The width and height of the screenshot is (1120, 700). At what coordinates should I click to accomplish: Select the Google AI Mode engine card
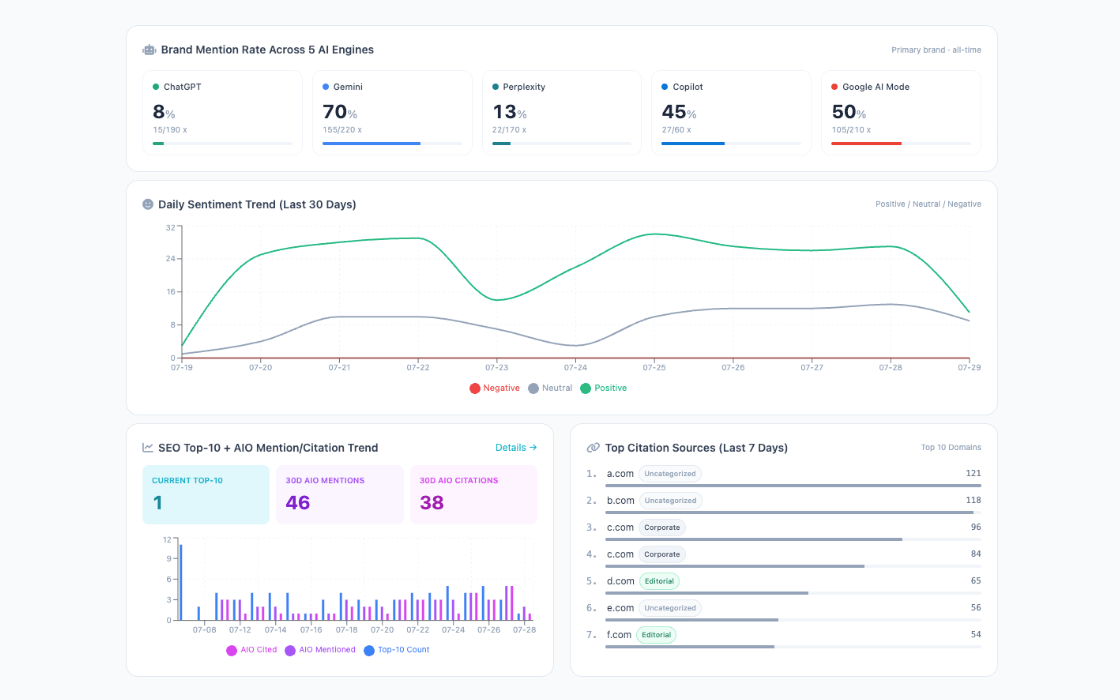tap(901, 113)
